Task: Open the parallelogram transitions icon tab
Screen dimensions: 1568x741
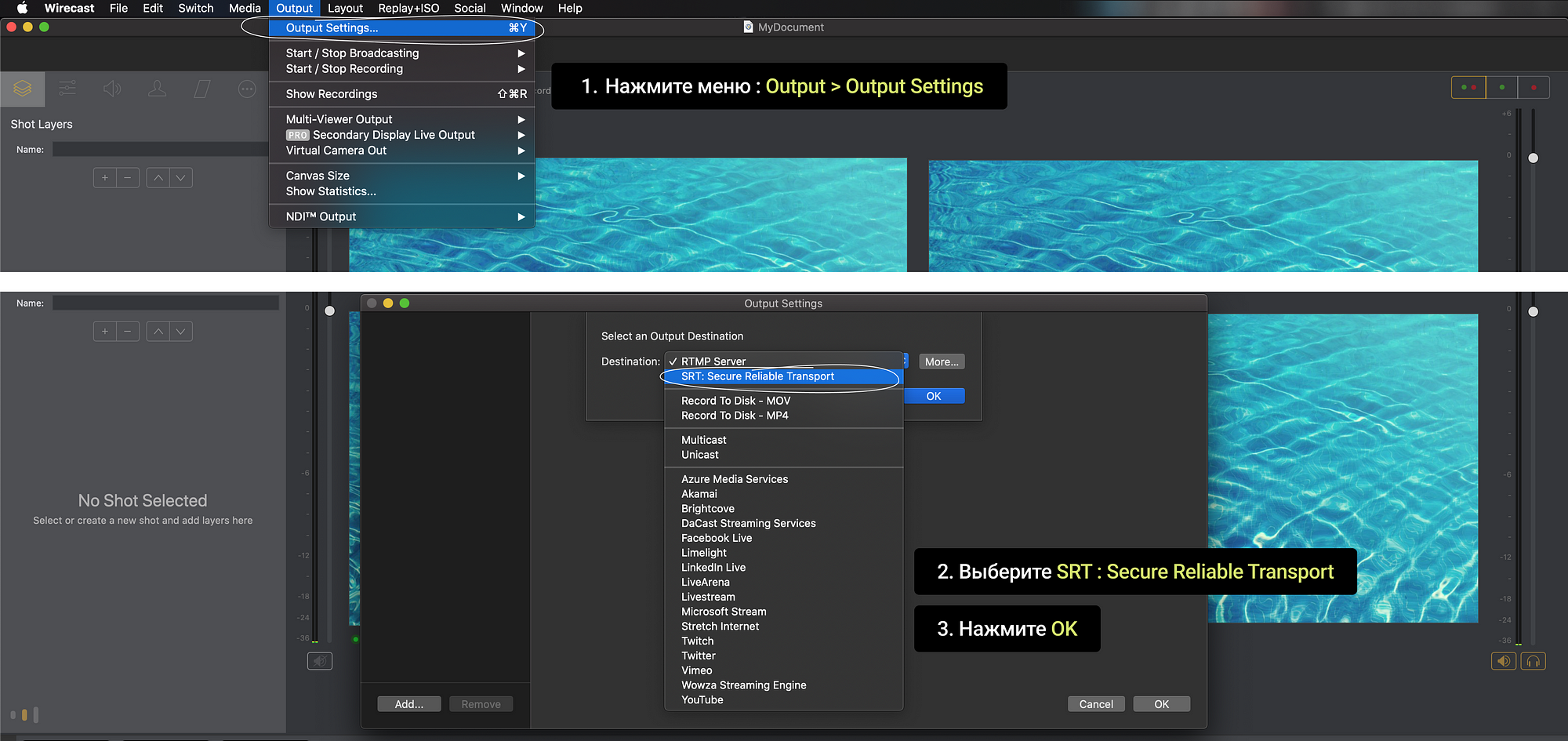Action: point(202,89)
